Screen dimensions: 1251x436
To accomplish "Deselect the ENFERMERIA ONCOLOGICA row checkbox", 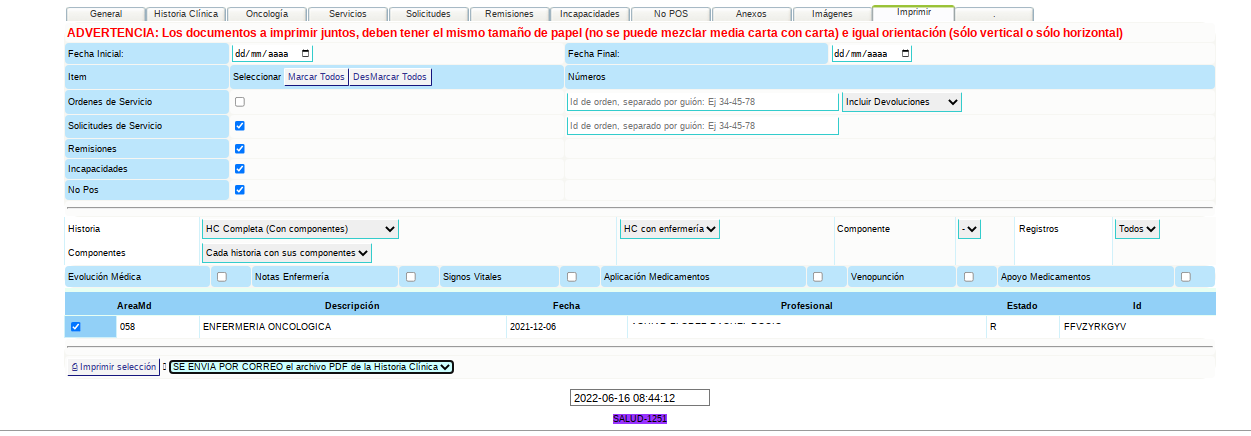I will [x=76, y=327].
